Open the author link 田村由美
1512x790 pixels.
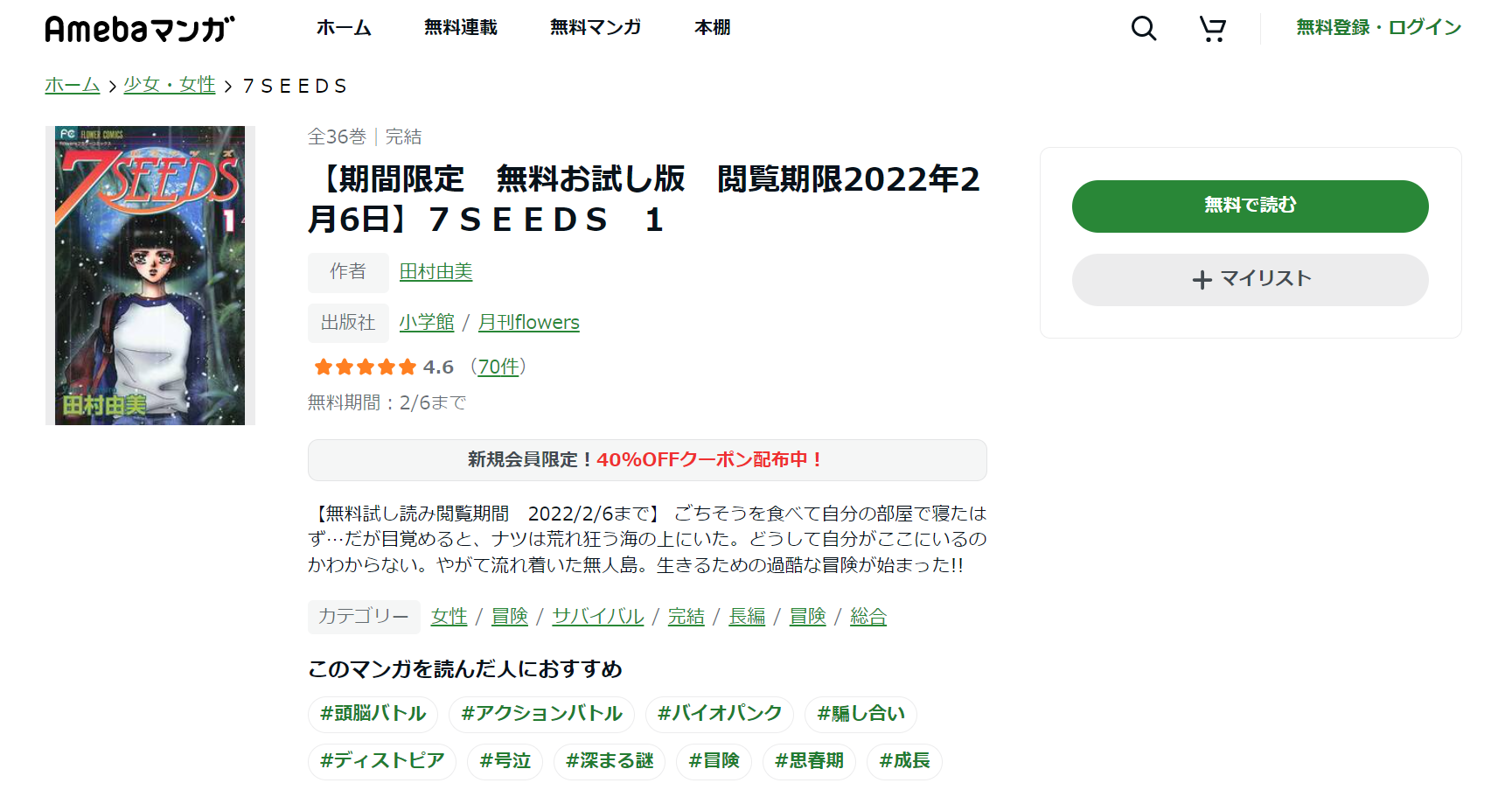click(435, 272)
